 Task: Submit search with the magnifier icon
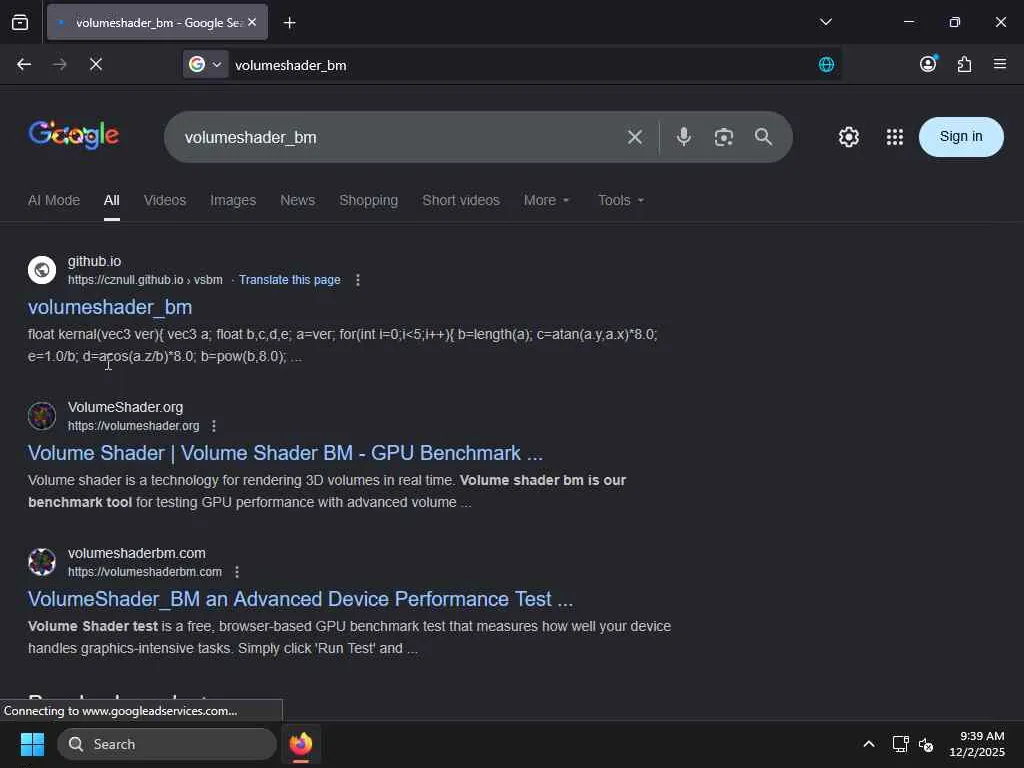763,136
